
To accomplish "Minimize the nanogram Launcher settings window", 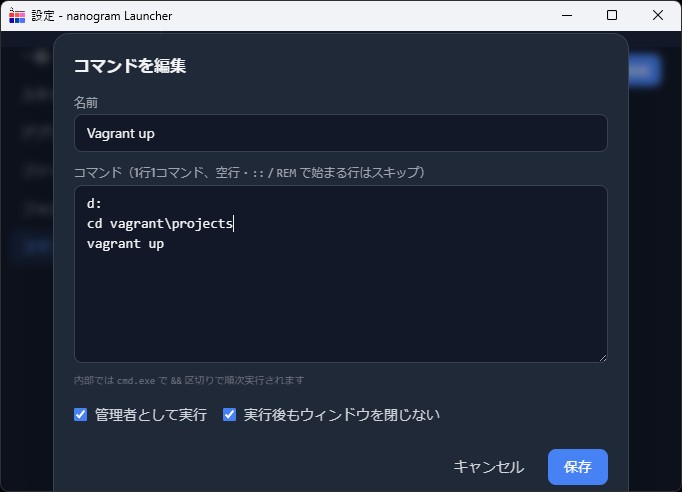I will 566,15.
